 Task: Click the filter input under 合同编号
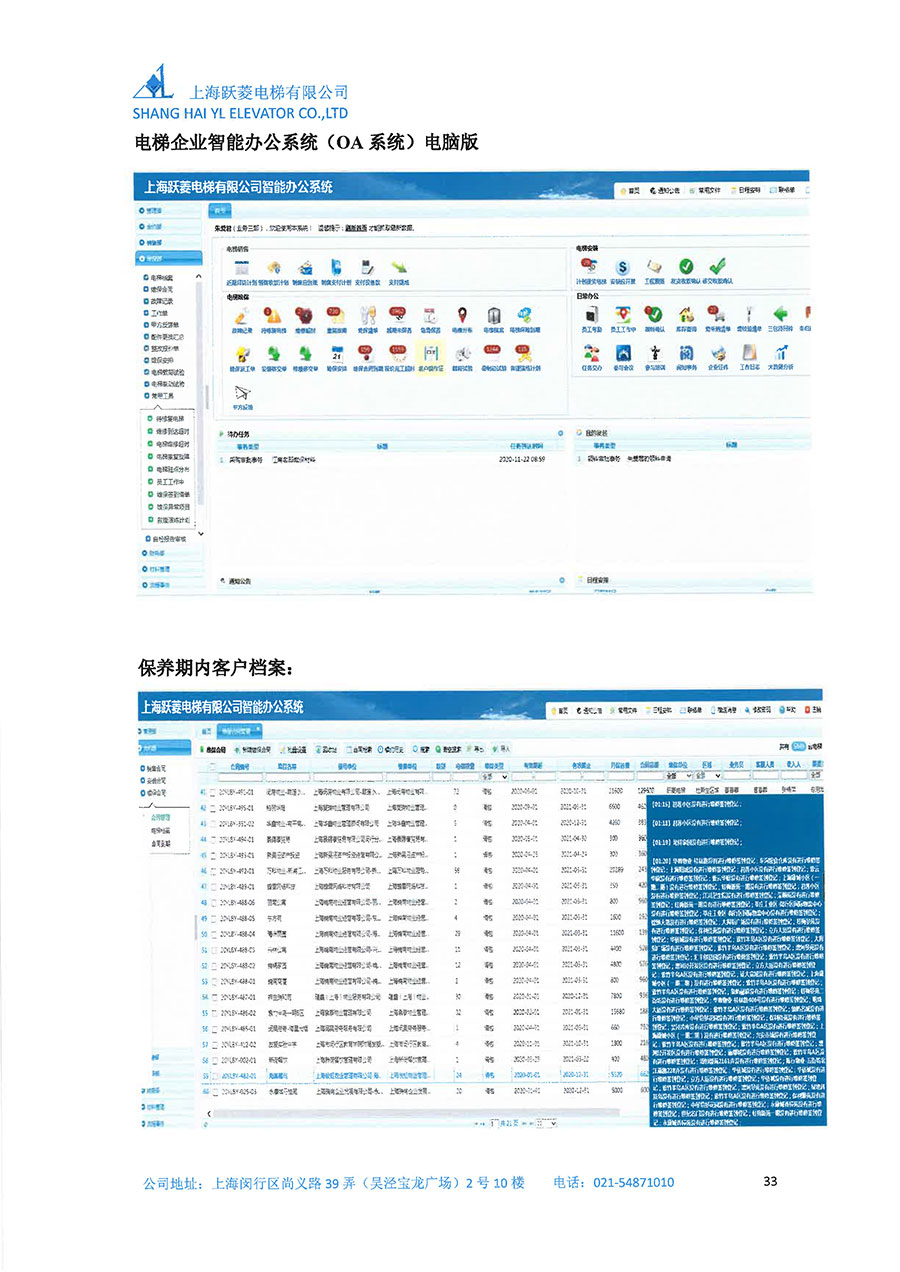tap(240, 776)
